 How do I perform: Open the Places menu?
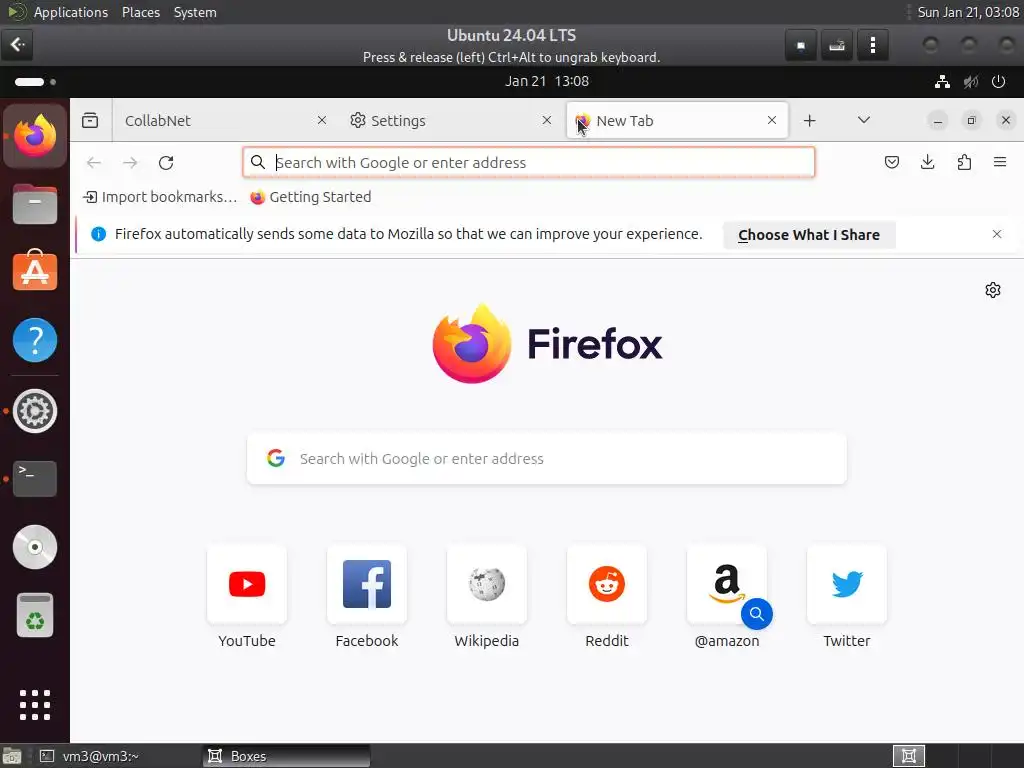point(141,12)
